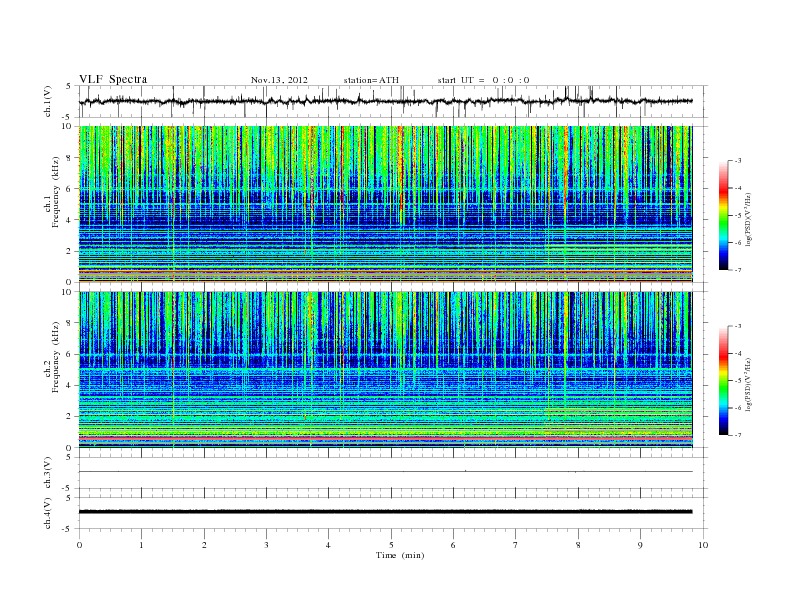Image resolution: width=792 pixels, height=612 pixels.
Task: Click the "Time (min)" x-axis label
Action: coord(400,555)
